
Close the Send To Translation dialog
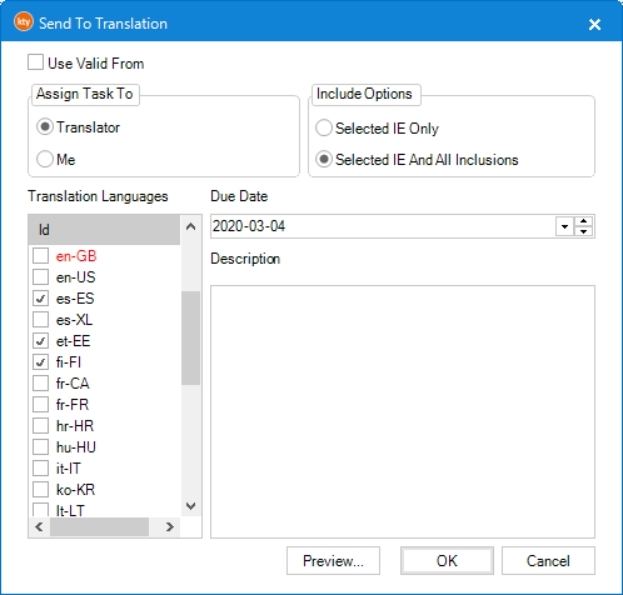[x=594, y=23]
